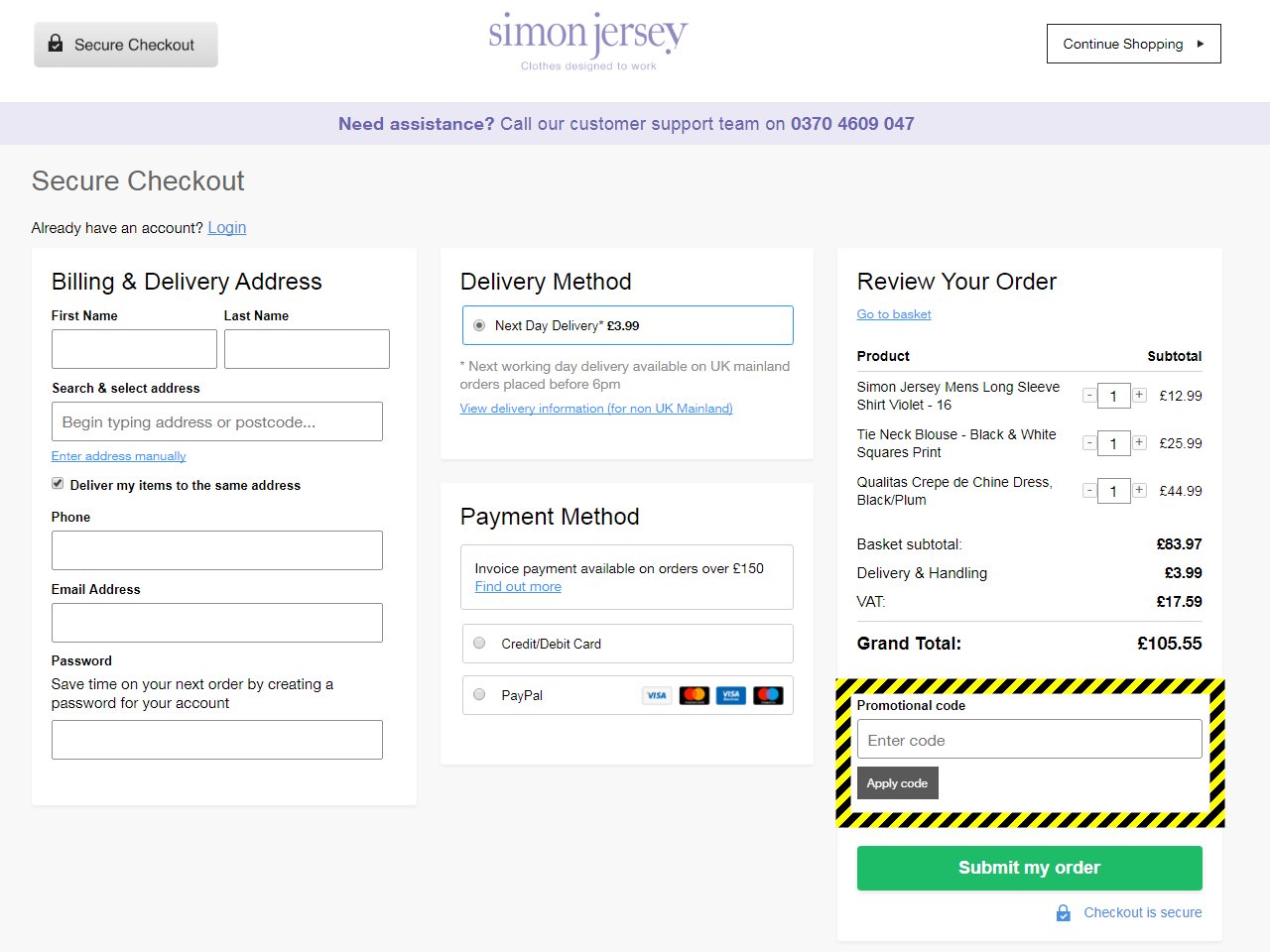Decrease quantity of Qualitas Crepe de Chine Dress
The height and width of the screenshot is (952, 1270).
pos(1089,490)
